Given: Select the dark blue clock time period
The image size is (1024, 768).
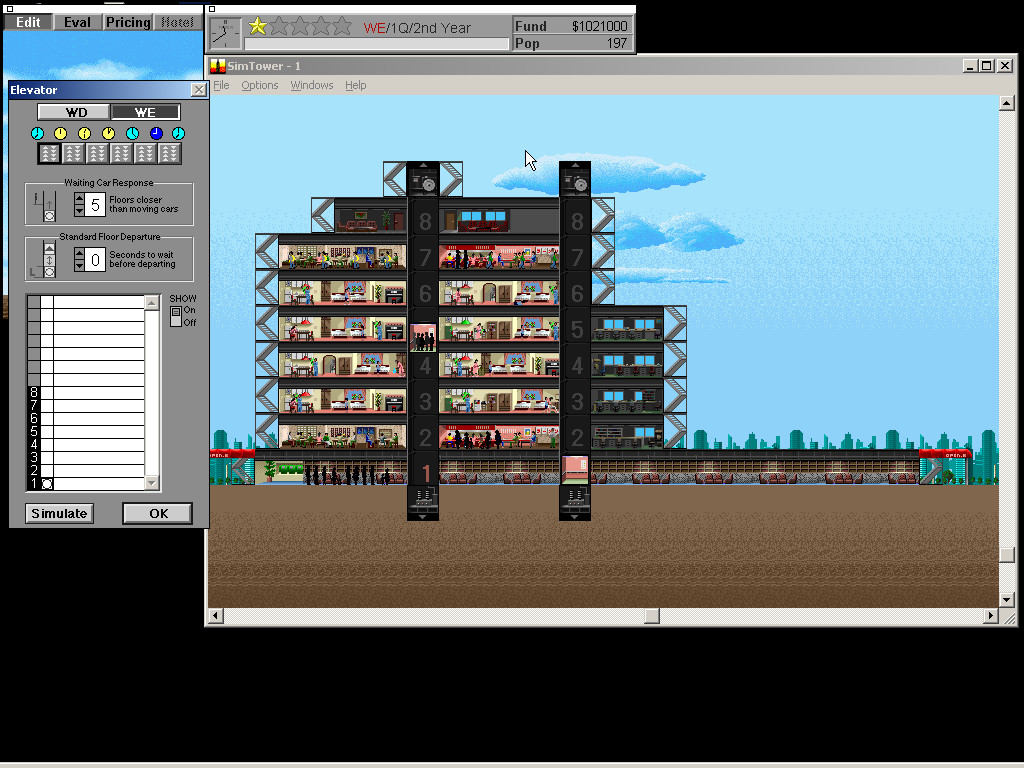Looking at the screenshot, I should [156, 133].
